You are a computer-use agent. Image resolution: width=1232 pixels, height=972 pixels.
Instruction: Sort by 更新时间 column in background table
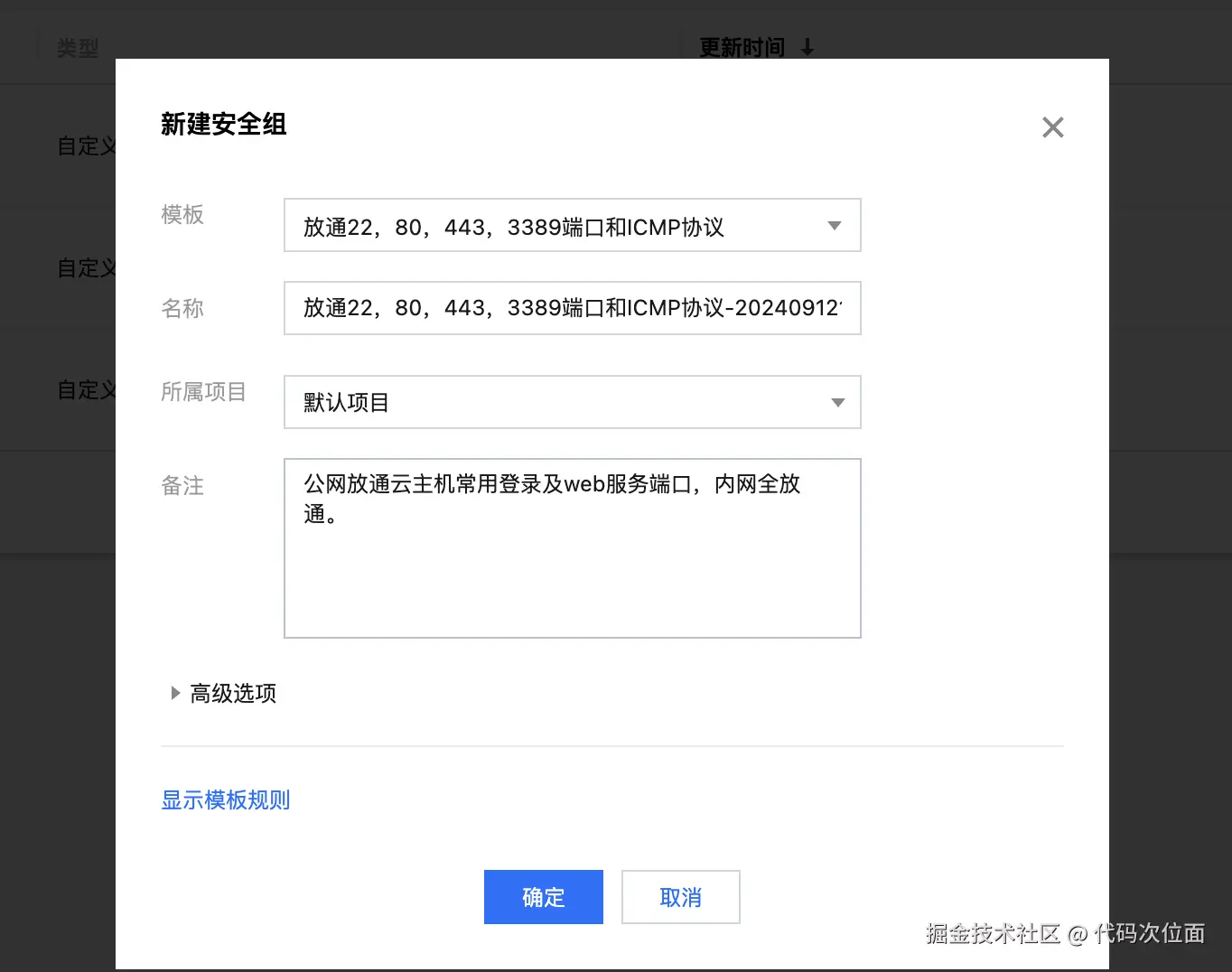click(756, 47)
